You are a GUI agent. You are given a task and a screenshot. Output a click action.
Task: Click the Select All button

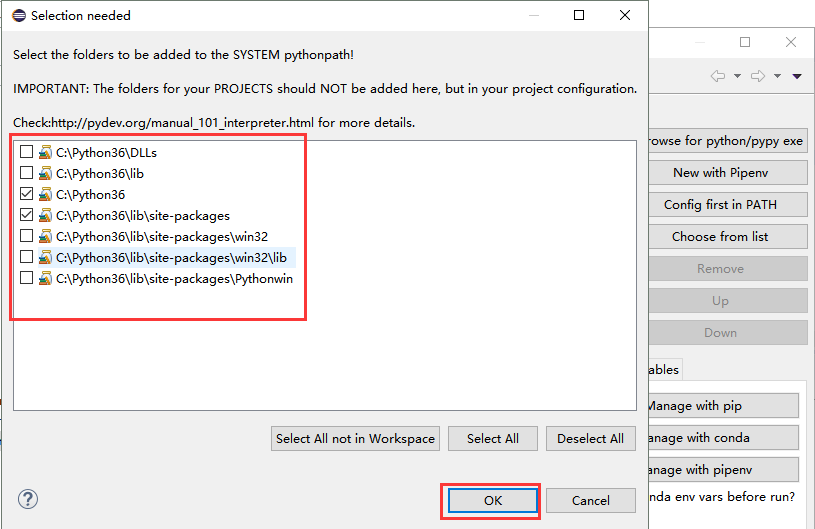[493, 439]
